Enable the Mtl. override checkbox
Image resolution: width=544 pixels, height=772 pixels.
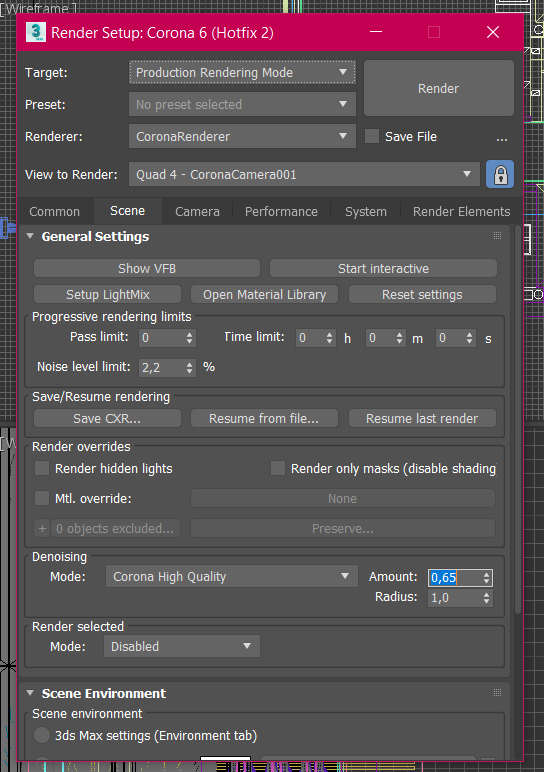(42, 498)
